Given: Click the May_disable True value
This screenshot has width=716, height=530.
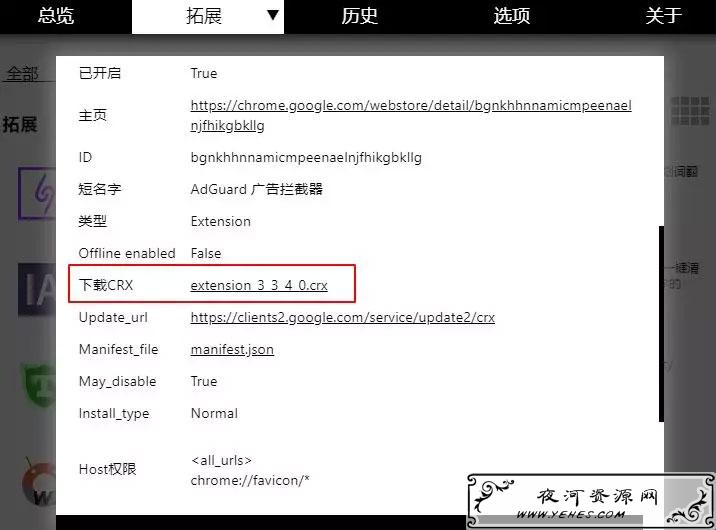Looking at the screenshot, I should (x=204, y=381).
